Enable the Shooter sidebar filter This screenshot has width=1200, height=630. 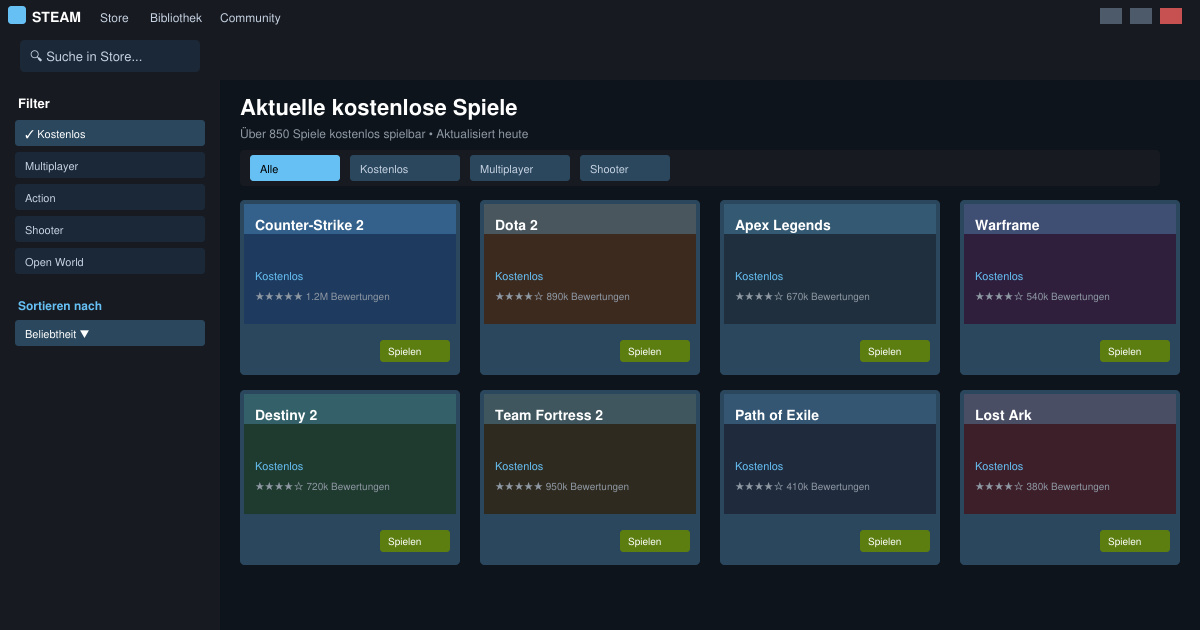tap(110, 229)
